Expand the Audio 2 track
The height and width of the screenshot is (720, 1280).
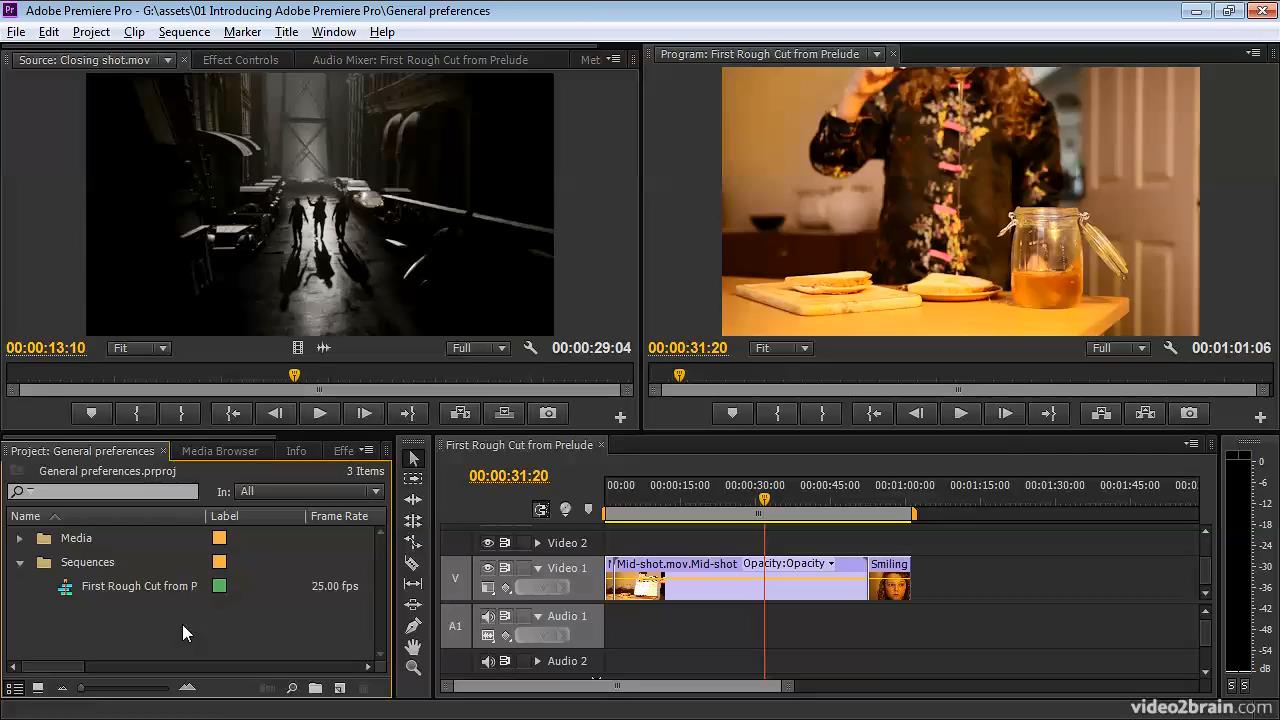tap(537, 661)
